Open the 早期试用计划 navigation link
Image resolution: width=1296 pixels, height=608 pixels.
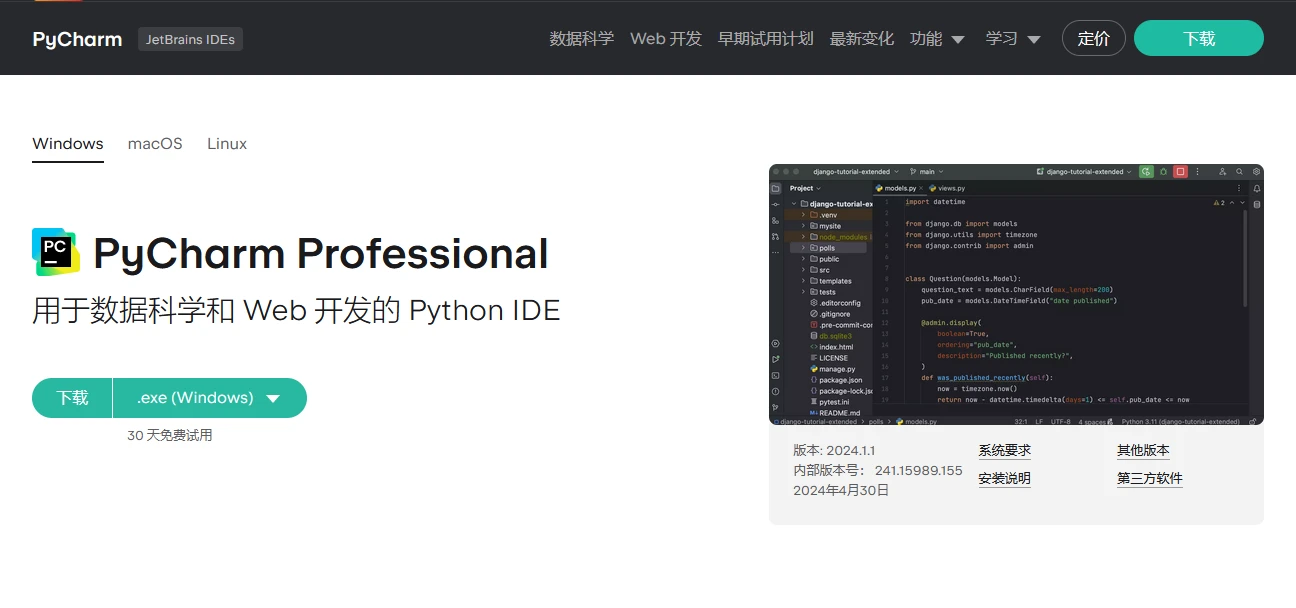(765, 39)
